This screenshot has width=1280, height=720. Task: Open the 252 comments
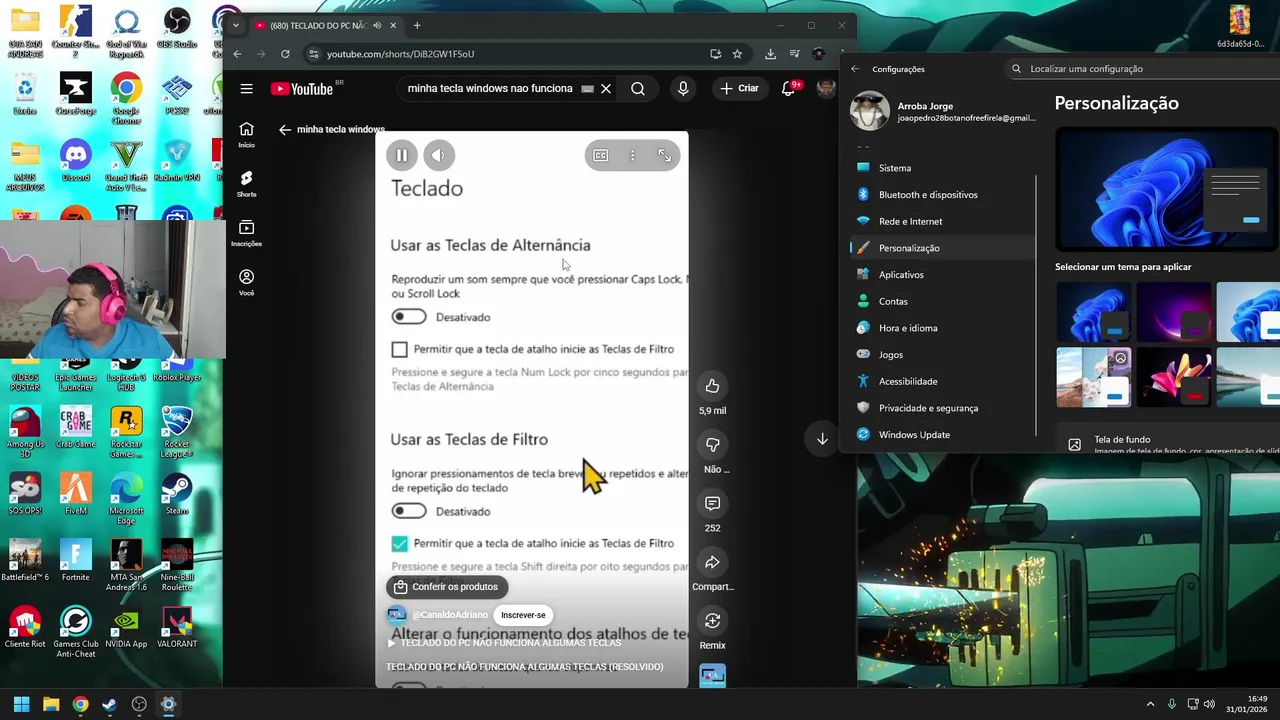[x=712, y=503]
